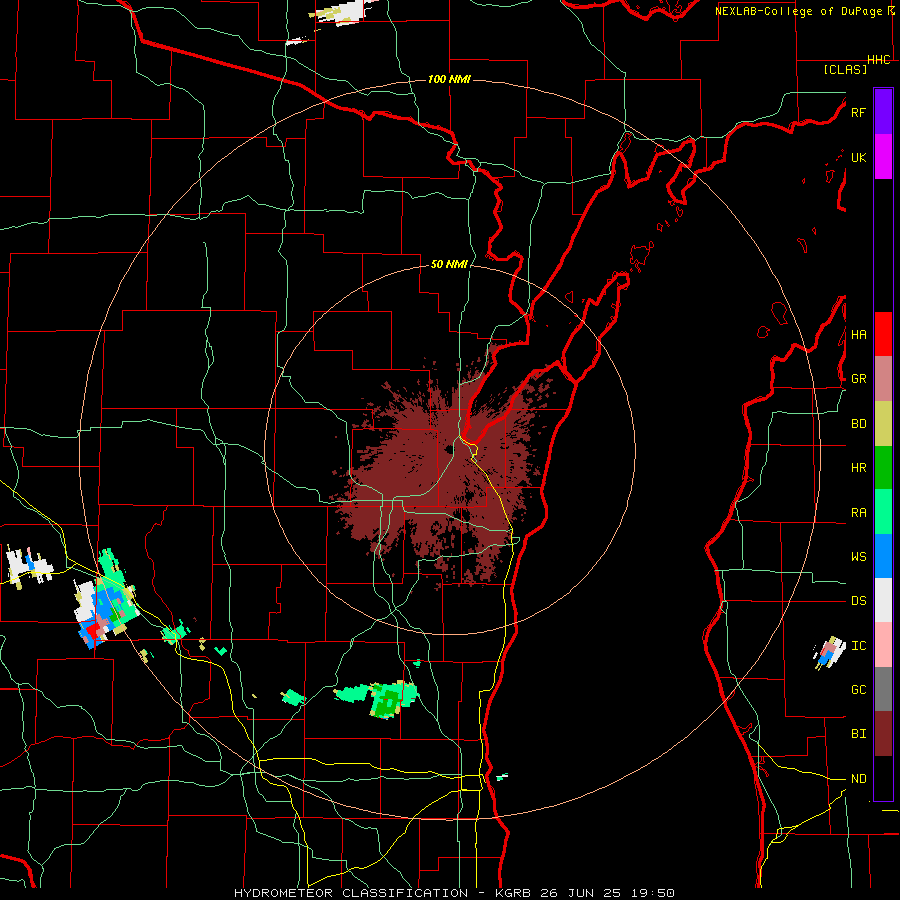900x900 pixels.
Task: Select the DS legend label
Action: 858,601
